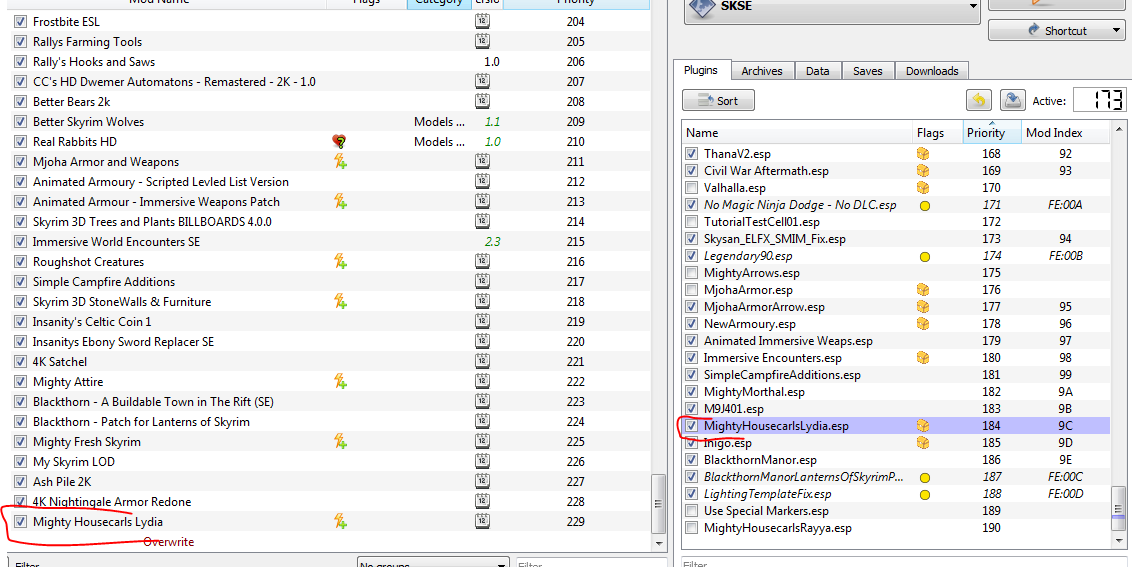The width and height of the screenshot is (1132, 567).
Task: Click the conflict flag icon for Roughshot Creatures
Action: click(340, 262)
